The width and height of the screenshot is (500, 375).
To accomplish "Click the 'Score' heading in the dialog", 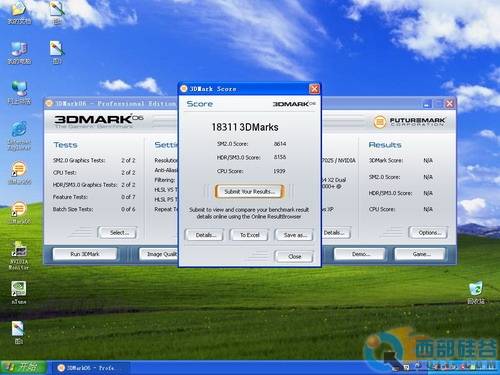I will click(200, 104).
